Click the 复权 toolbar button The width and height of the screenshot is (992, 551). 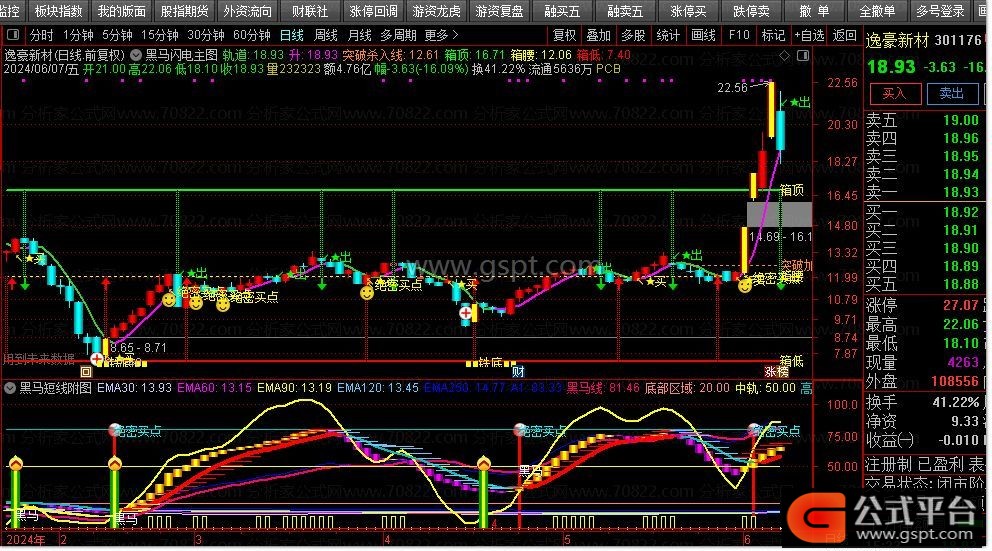click(564, 35)
